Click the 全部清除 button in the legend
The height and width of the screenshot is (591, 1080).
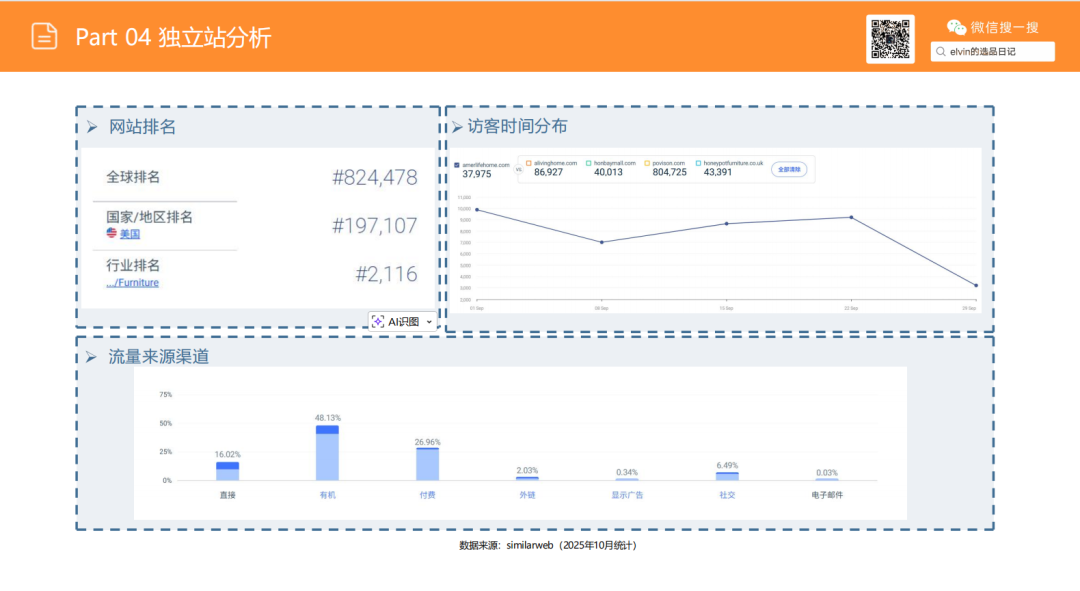pos(789,168)
